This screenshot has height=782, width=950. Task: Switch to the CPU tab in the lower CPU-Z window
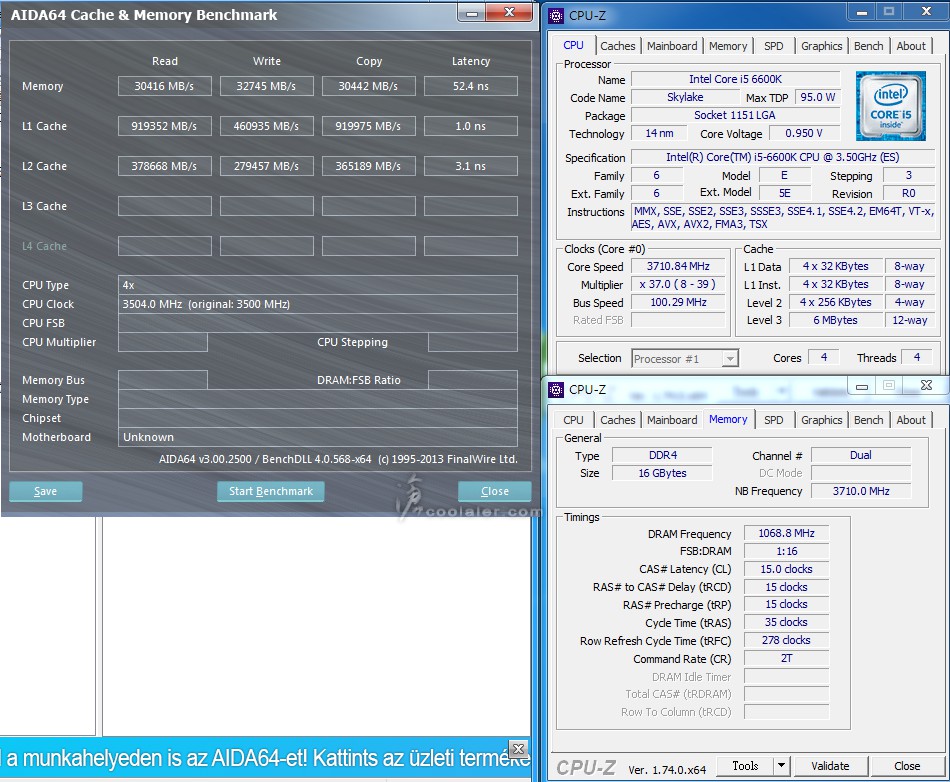click(573, 420)
